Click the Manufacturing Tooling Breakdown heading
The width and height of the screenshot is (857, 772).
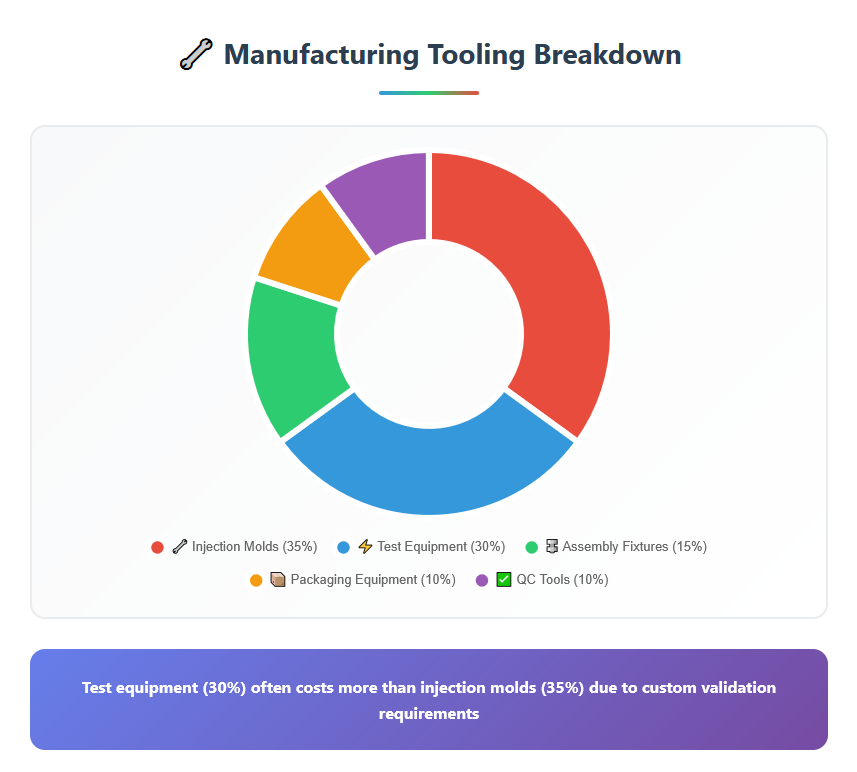pyautogui.click(x=452, y=54)
